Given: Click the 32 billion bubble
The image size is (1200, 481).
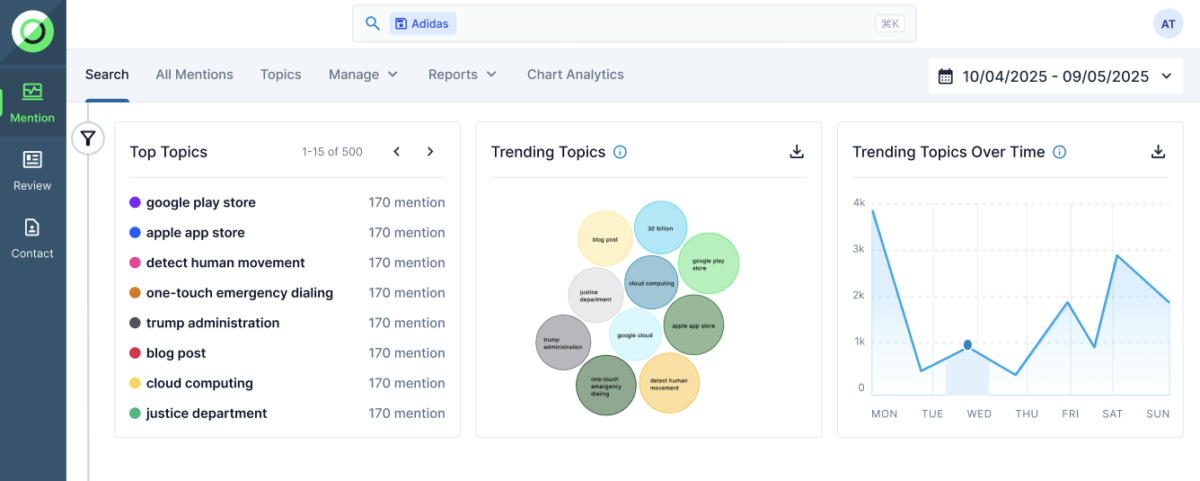Looking at the screenshot, I should [x=660, y=228].
